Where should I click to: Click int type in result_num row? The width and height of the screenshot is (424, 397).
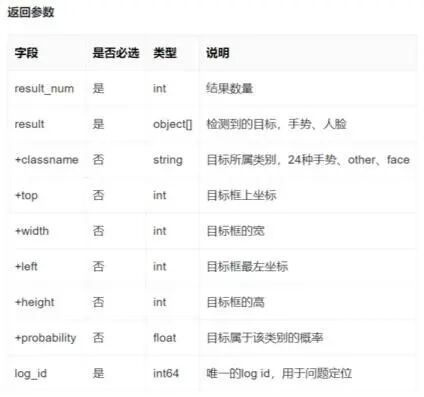tap(159, 88)
